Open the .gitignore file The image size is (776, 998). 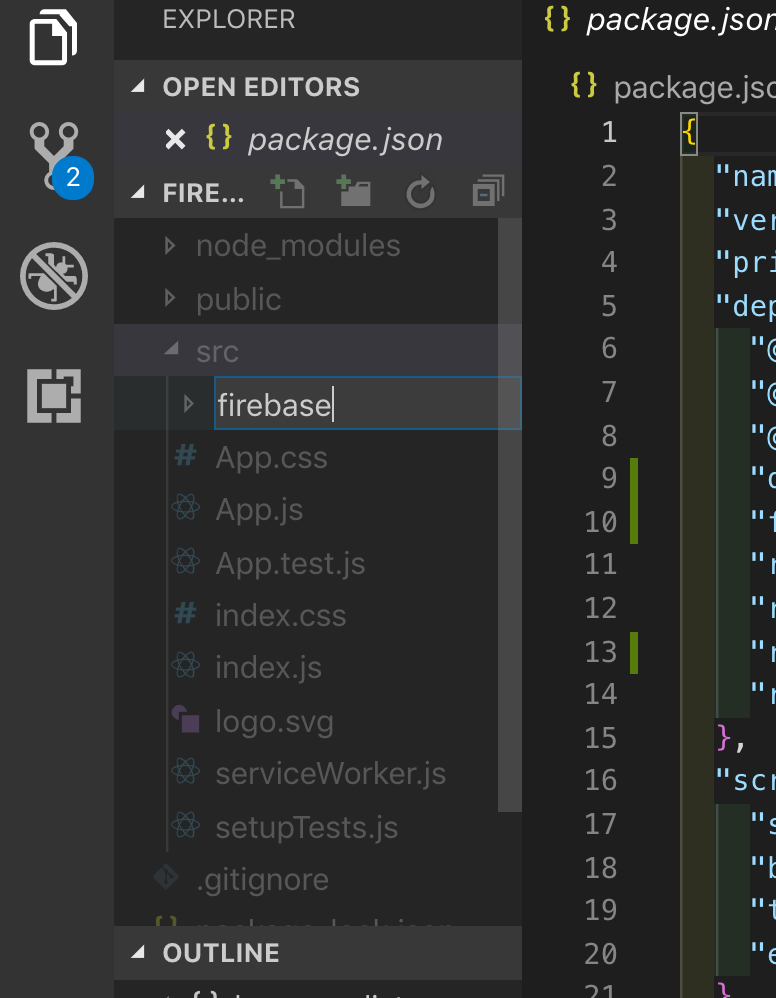(262, 879)
